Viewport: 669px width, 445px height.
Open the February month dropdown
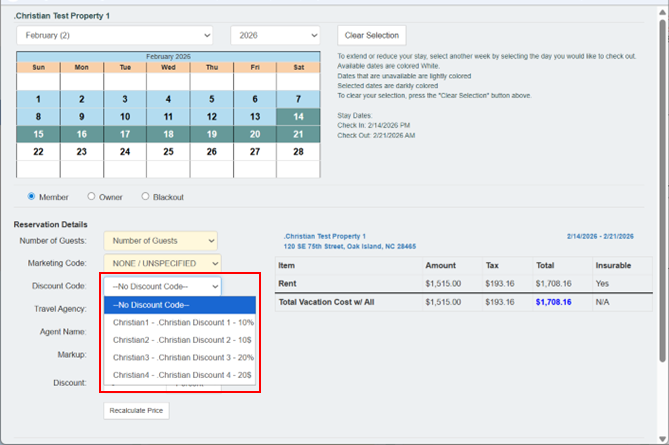point(114,35)
